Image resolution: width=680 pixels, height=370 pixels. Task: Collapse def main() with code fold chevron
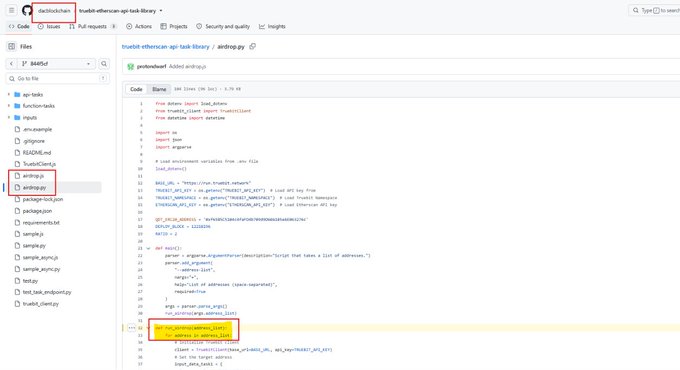(148, 249)
